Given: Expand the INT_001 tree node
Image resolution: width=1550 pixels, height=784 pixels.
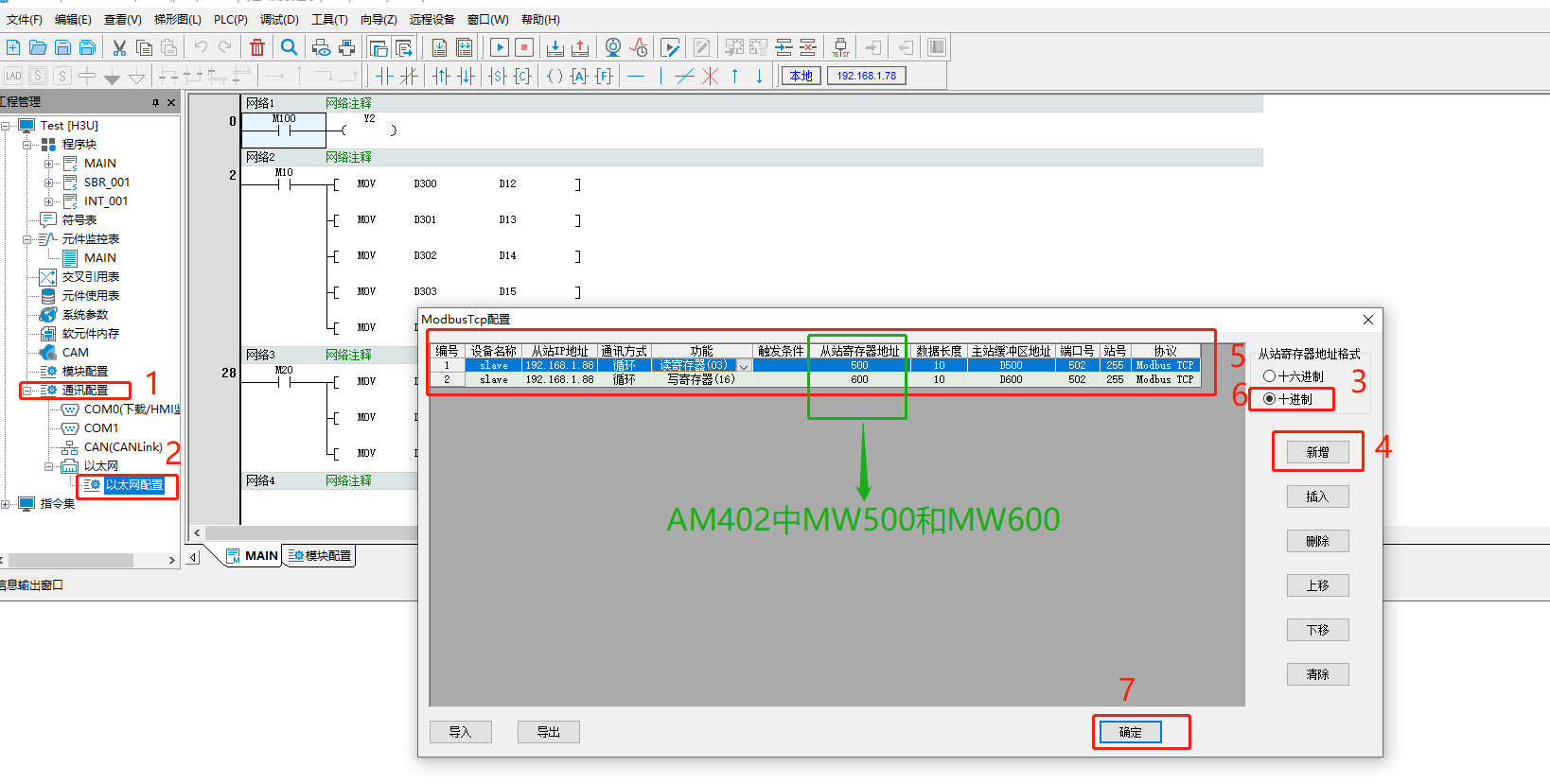Looking at the screenshot, I should 49,200.
